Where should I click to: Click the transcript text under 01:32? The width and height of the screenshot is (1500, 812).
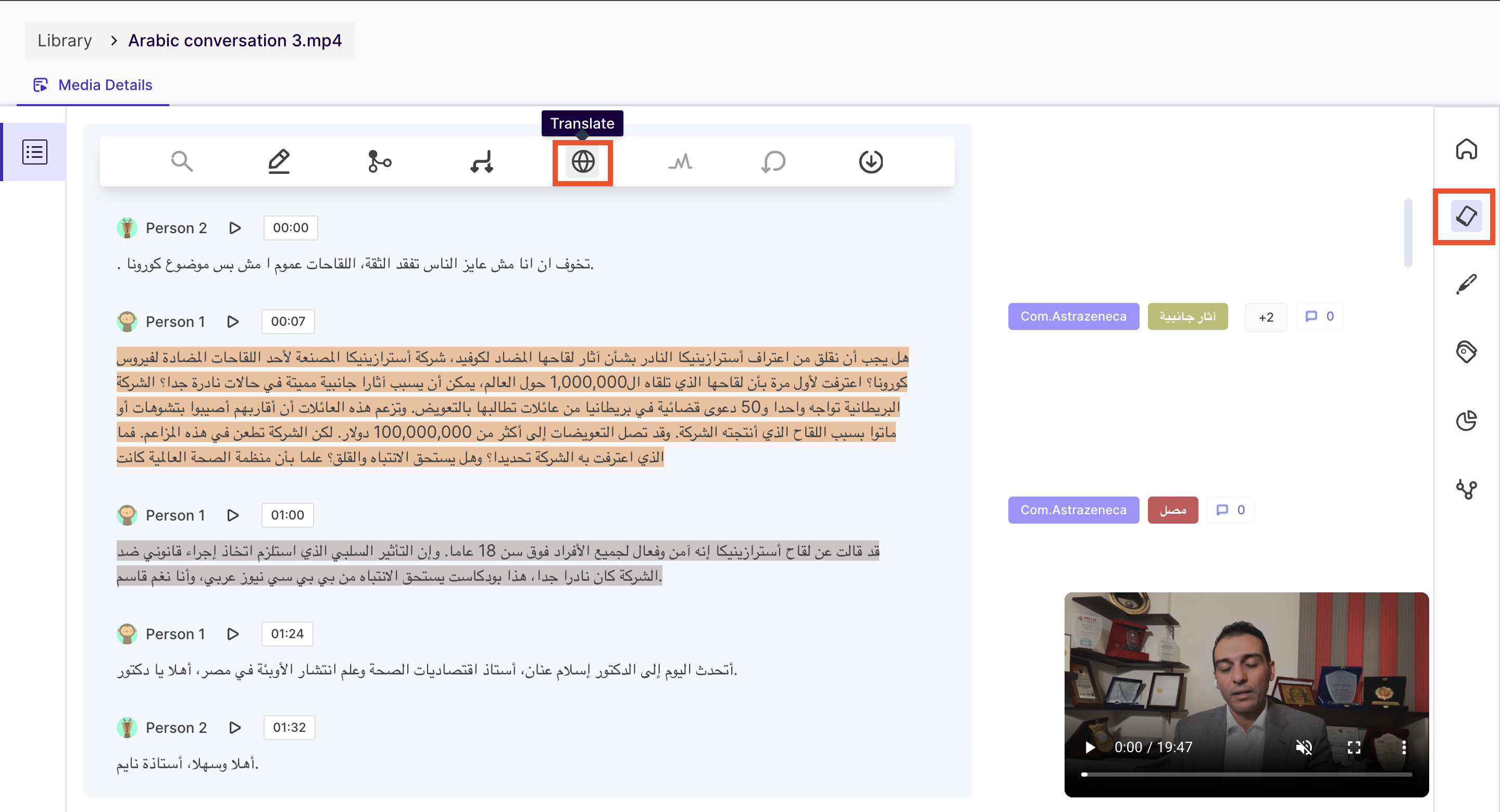[187, 764]
